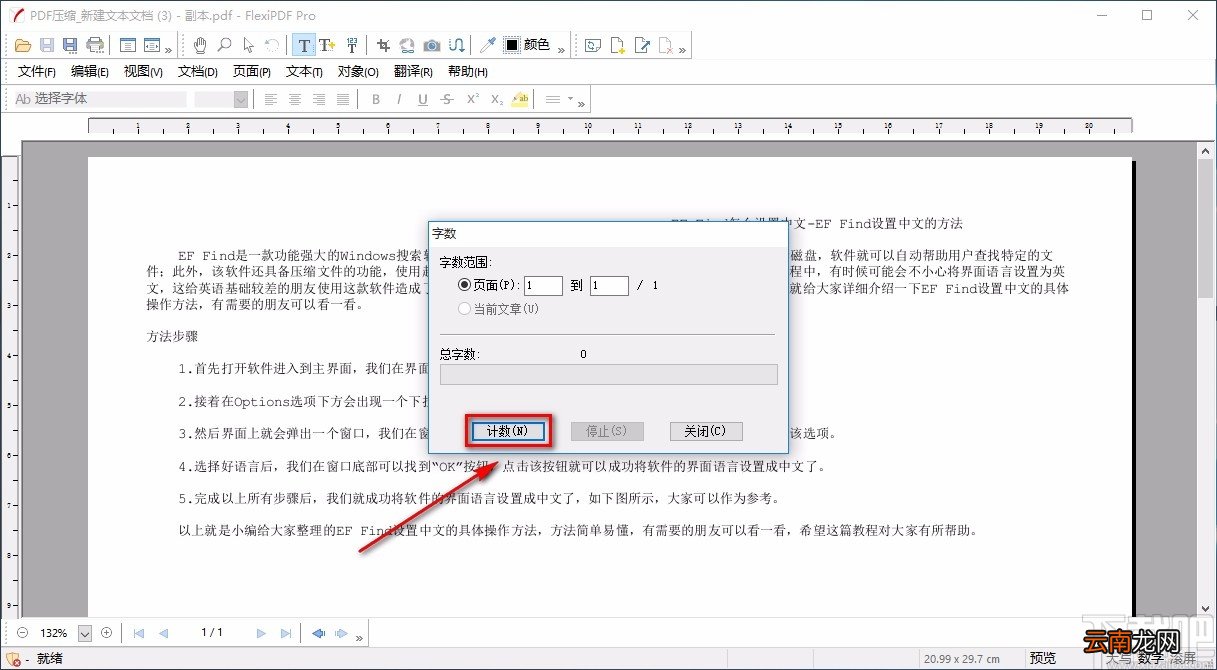Click the end page number field

point(609,285)
